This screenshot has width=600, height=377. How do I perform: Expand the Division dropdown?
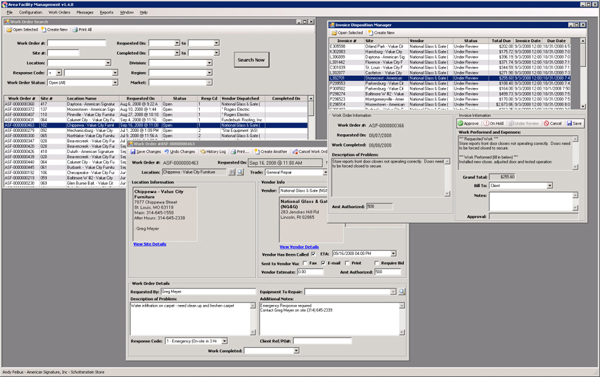[x=209, y=63]
